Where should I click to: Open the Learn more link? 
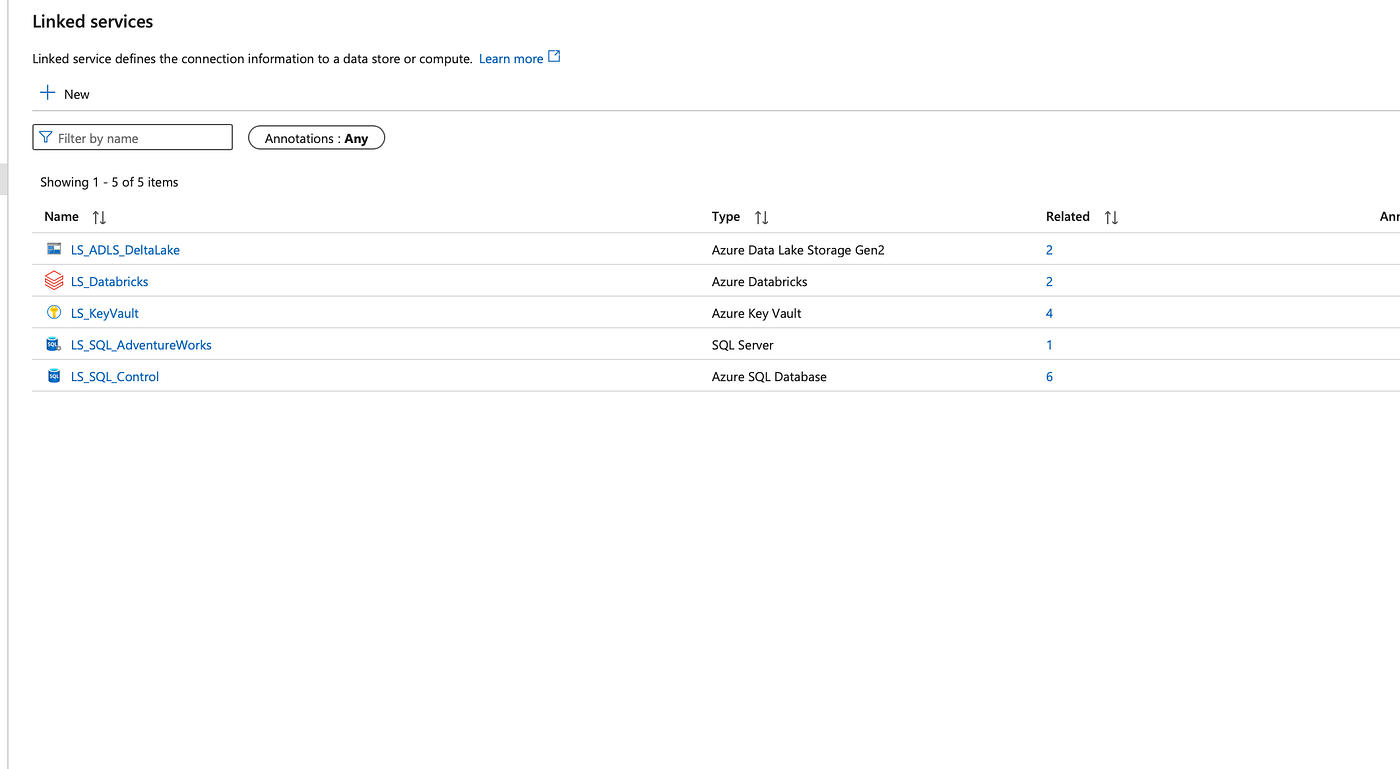point(511,59)
